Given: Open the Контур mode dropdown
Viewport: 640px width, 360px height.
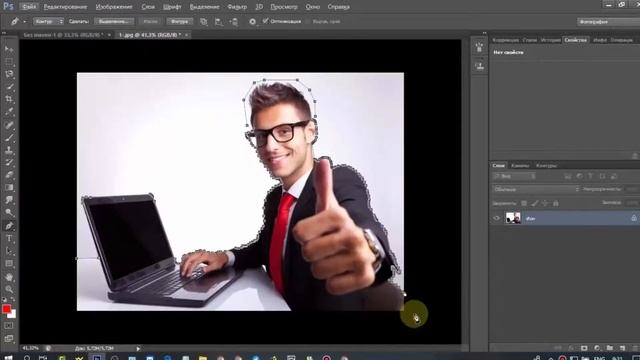Looking at the screenshot, I should 48,21.
